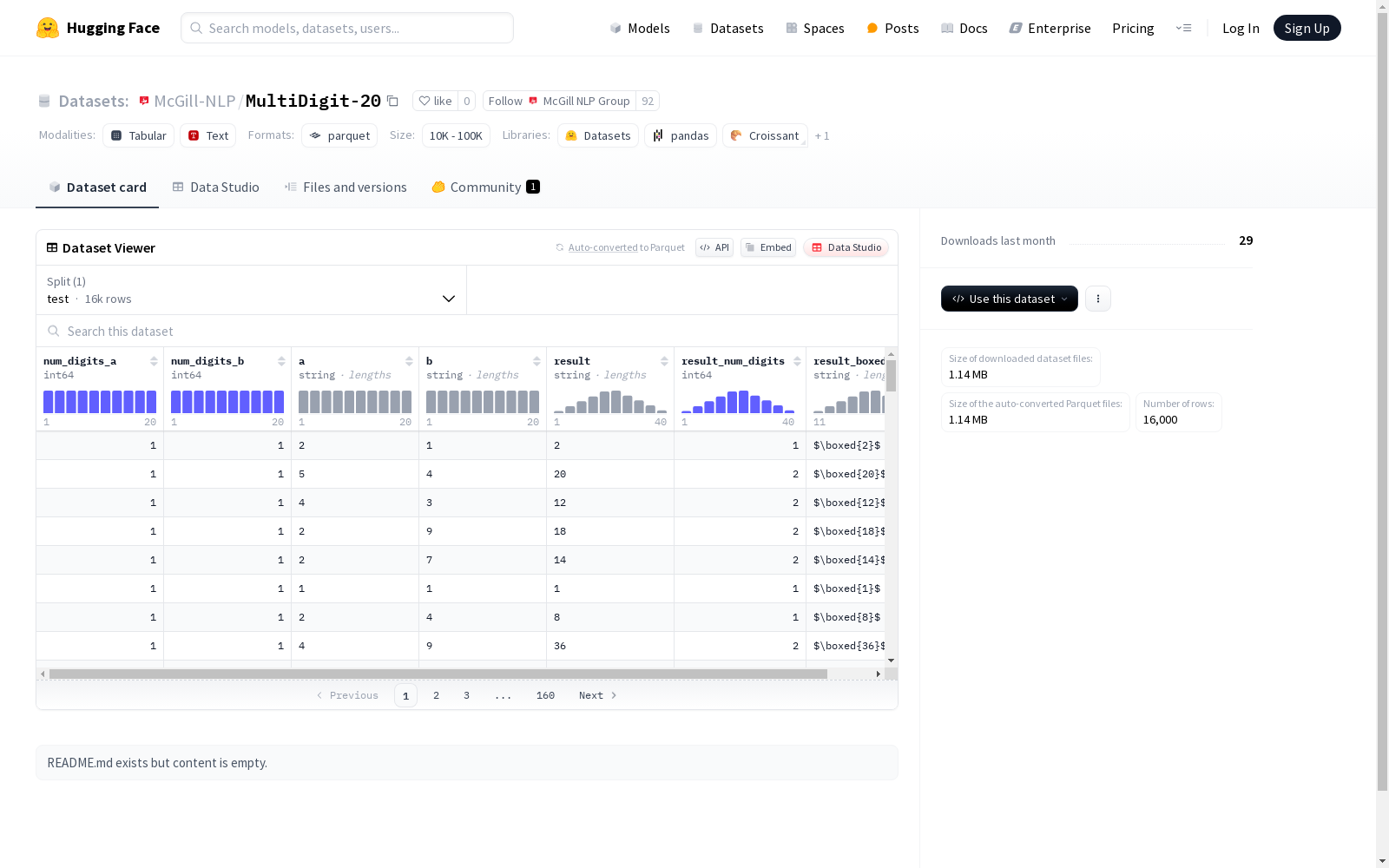Click the Log In link
The height and width of the screenshot is (868, 1389).
click(x=1241, y=28)
